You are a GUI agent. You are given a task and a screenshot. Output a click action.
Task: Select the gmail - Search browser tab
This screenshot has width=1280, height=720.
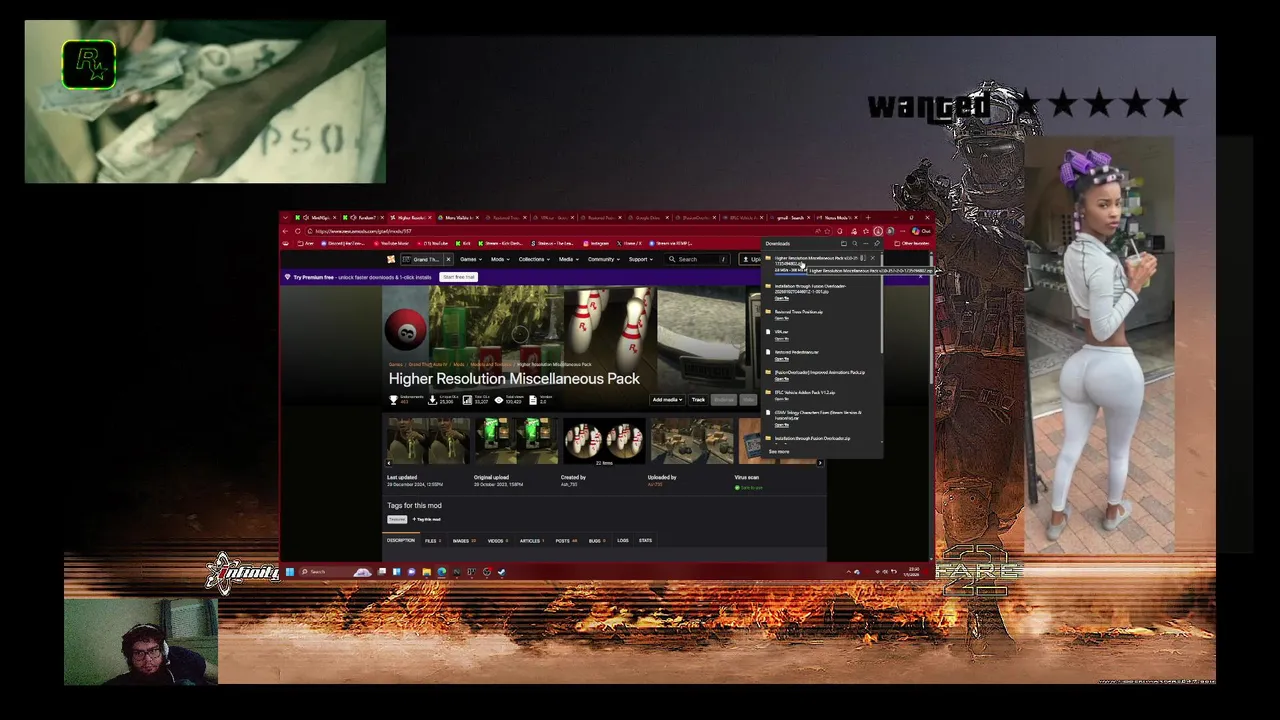point(790,218)
